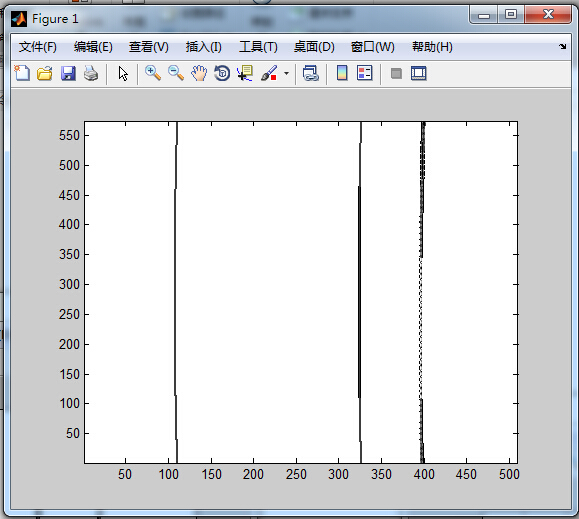This screenshot has height=519, width=579.
Task: Select the Brush data tool
Action: pyautogui.click(x=269, y=73)
